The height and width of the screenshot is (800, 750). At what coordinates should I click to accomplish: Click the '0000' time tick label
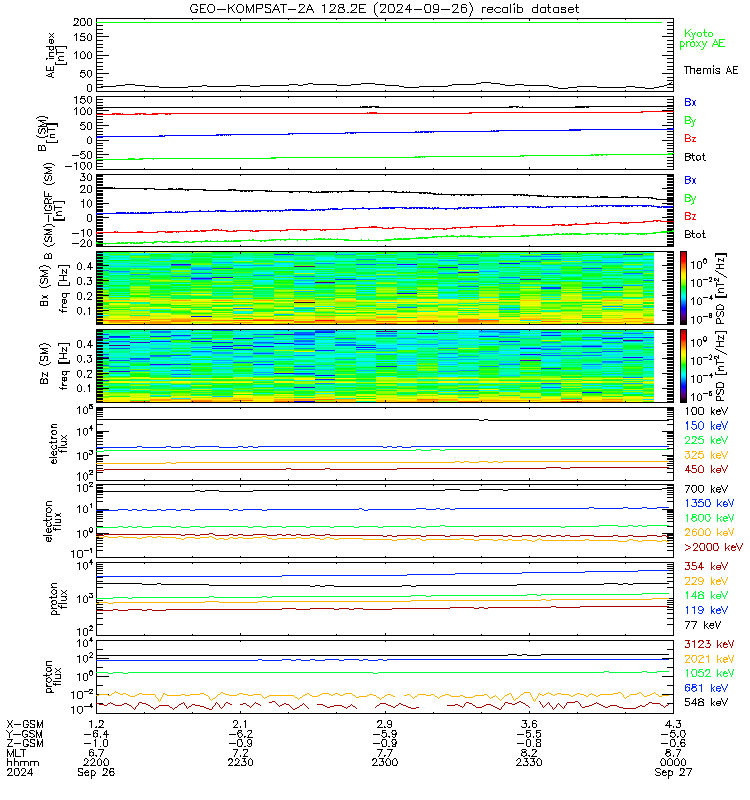pos(673,762)
